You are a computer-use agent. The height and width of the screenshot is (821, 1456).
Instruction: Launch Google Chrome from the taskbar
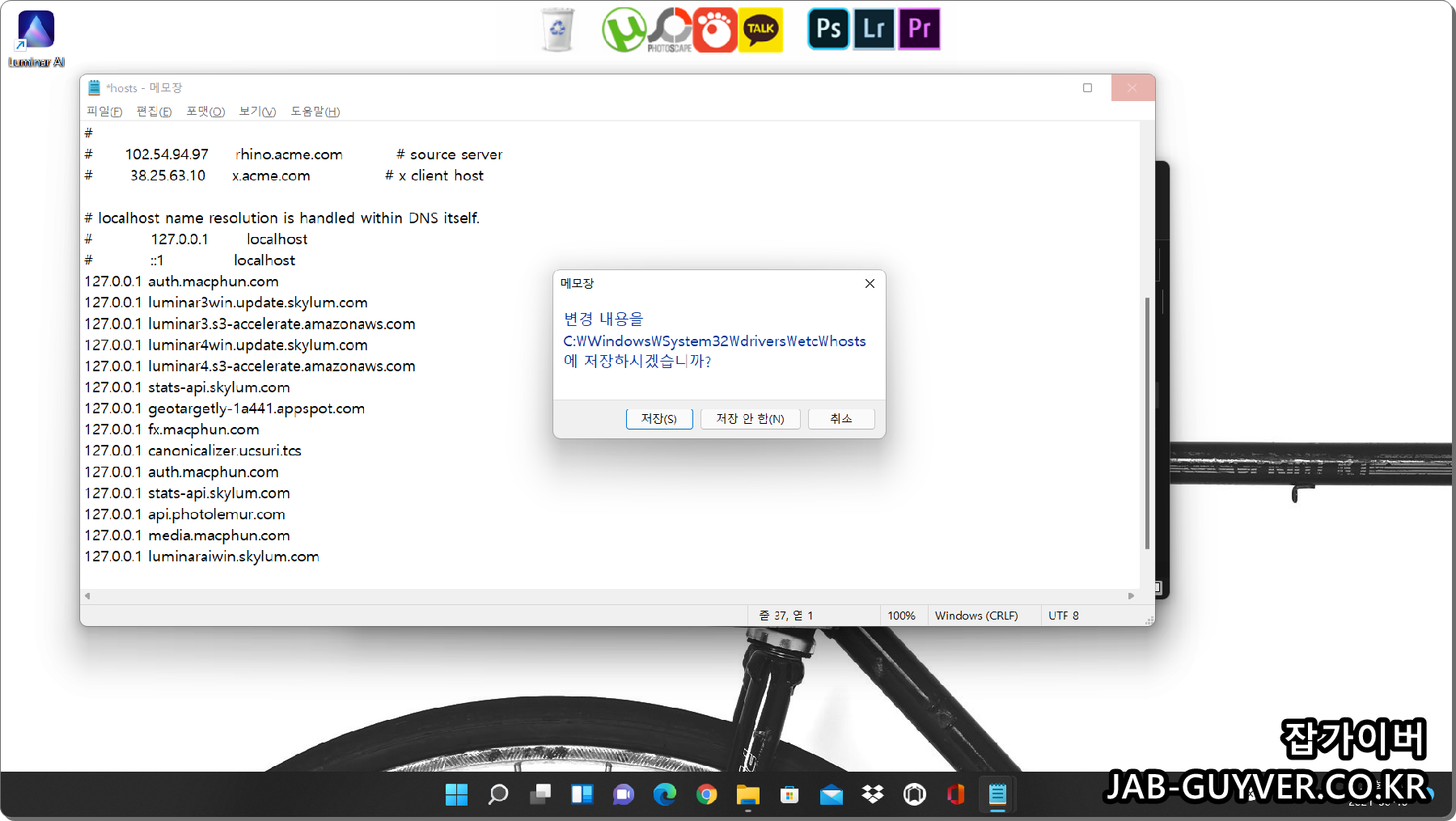707,795
